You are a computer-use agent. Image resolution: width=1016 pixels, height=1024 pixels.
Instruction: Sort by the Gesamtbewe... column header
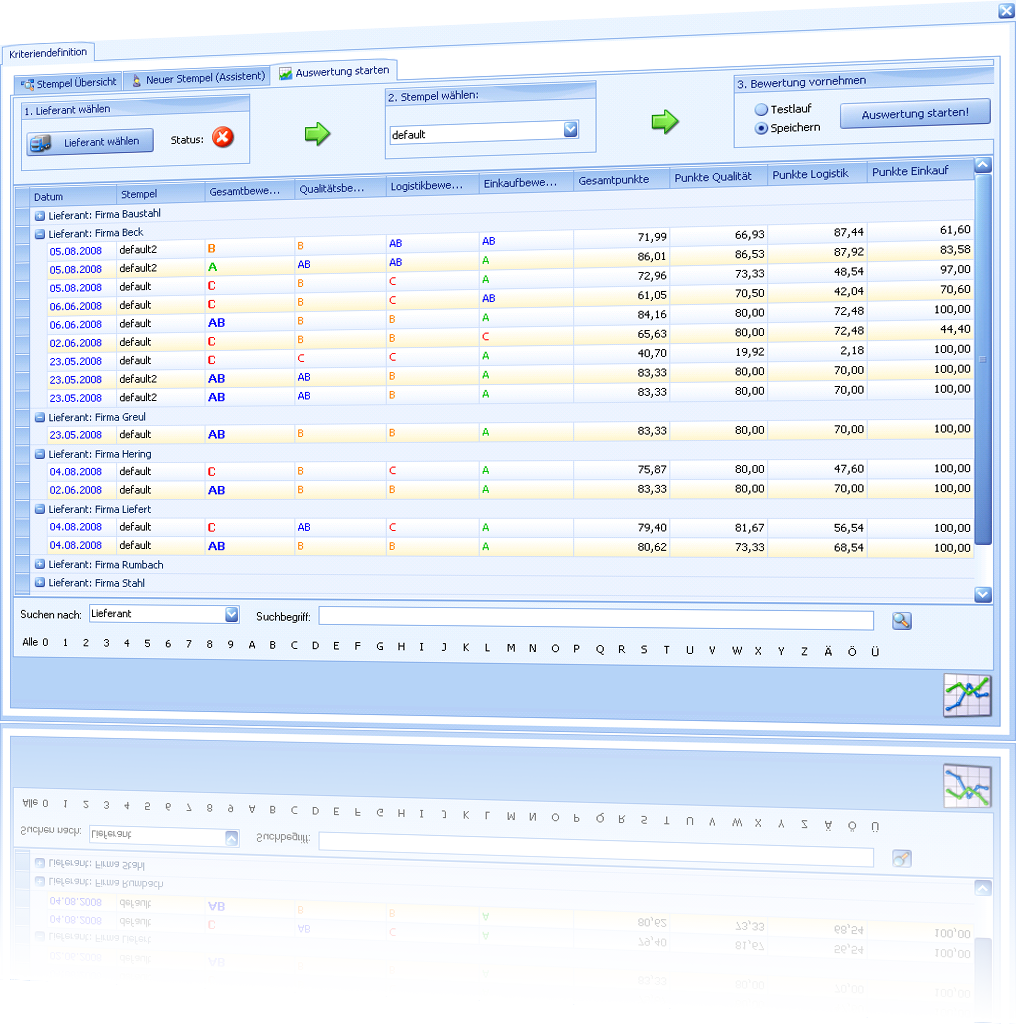[x=249, y=191]
